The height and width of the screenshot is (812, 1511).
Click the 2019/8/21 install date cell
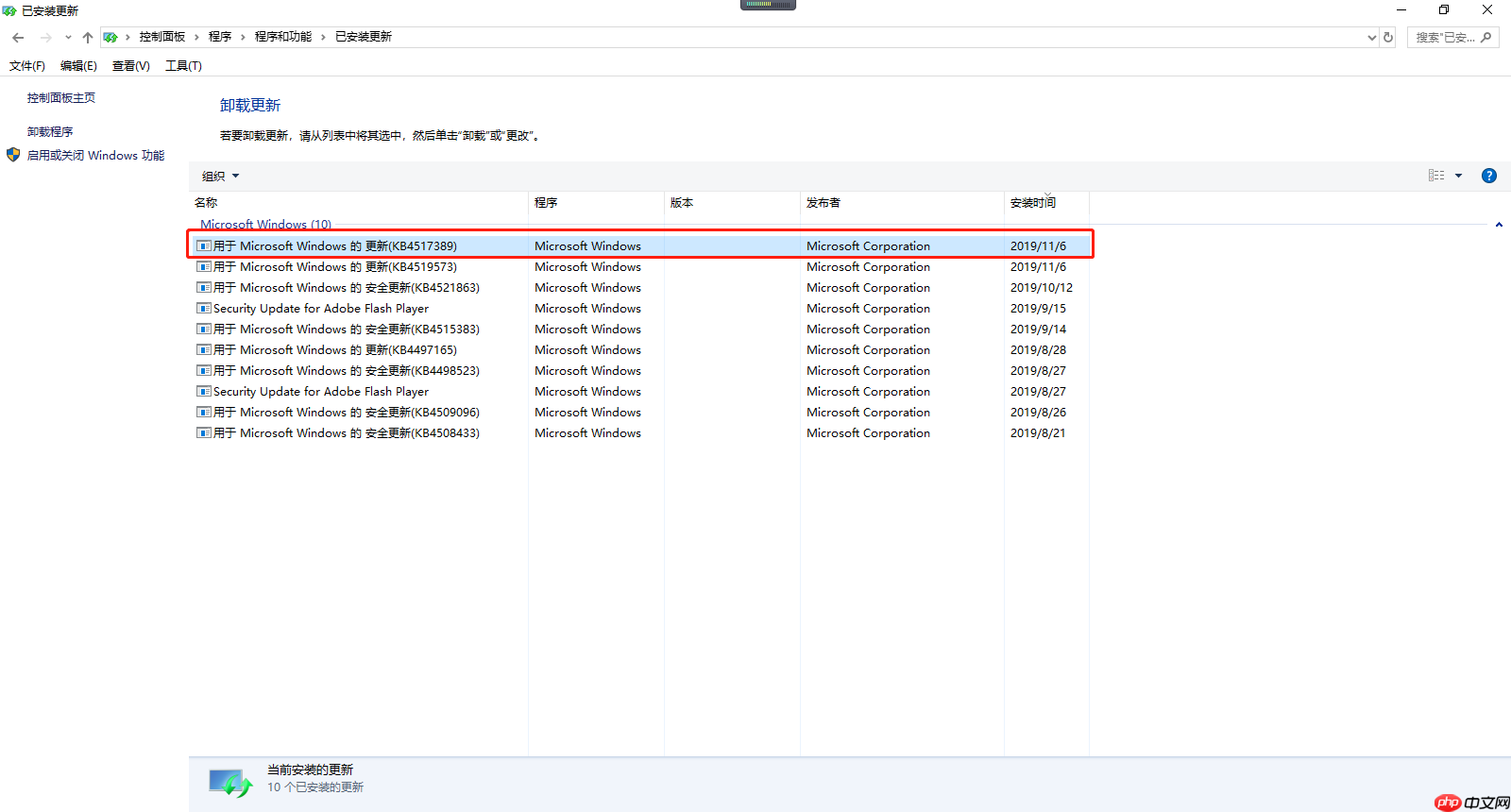pos(1038,433)
